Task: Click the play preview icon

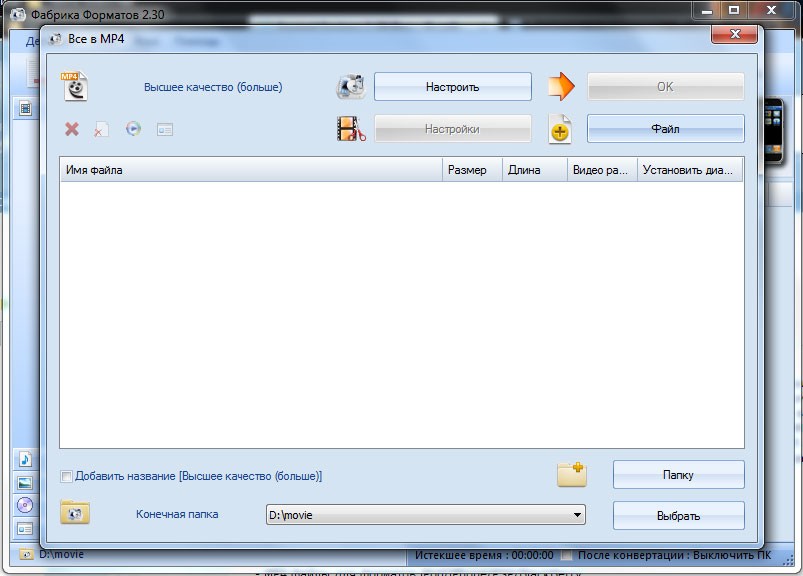Action: tap(134, 129)
